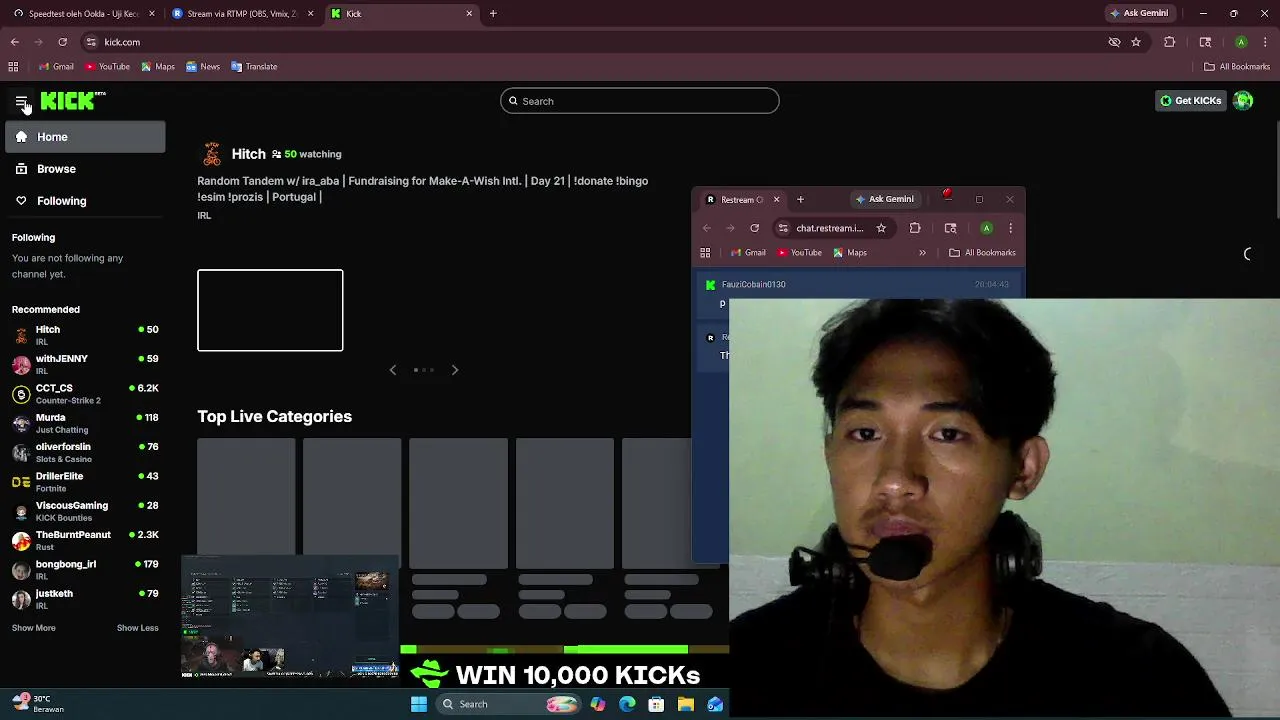Open the Gmail bookmark in main browser
Screen dimensions: 1280x720
point(56,67)
